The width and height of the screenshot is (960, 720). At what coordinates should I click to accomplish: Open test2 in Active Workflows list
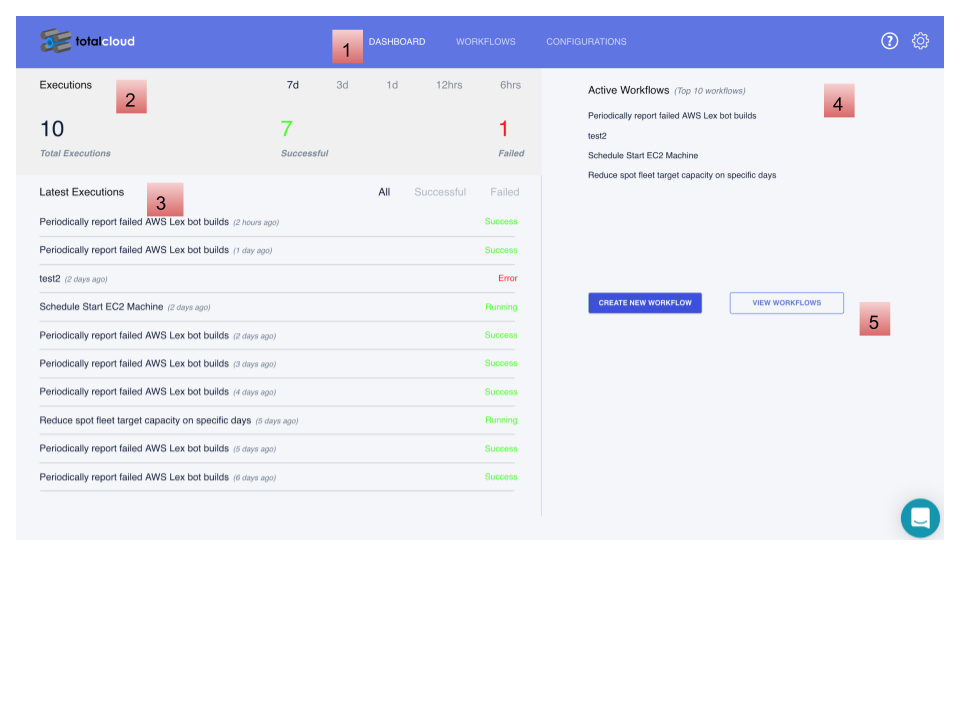pos(597,136)
